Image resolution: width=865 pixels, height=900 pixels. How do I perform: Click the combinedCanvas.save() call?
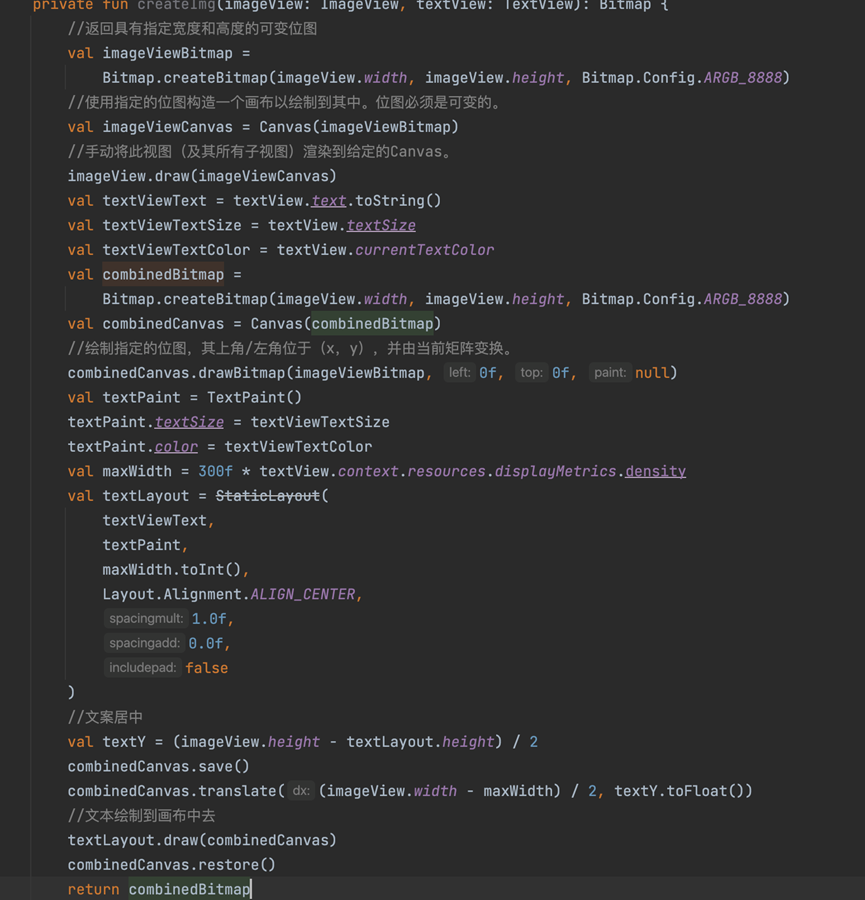pos(158,767)
